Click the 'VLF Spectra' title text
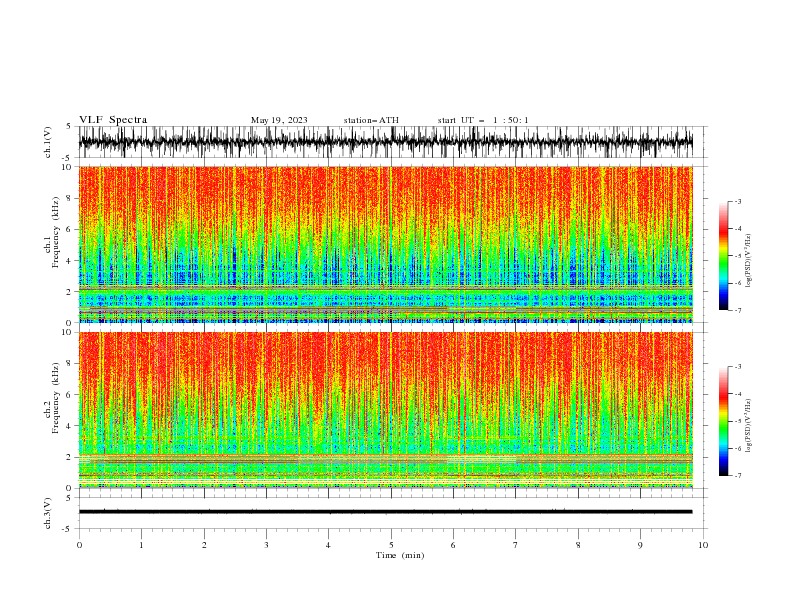Screen dimensions: 792x612 click(x=113, y=120)
